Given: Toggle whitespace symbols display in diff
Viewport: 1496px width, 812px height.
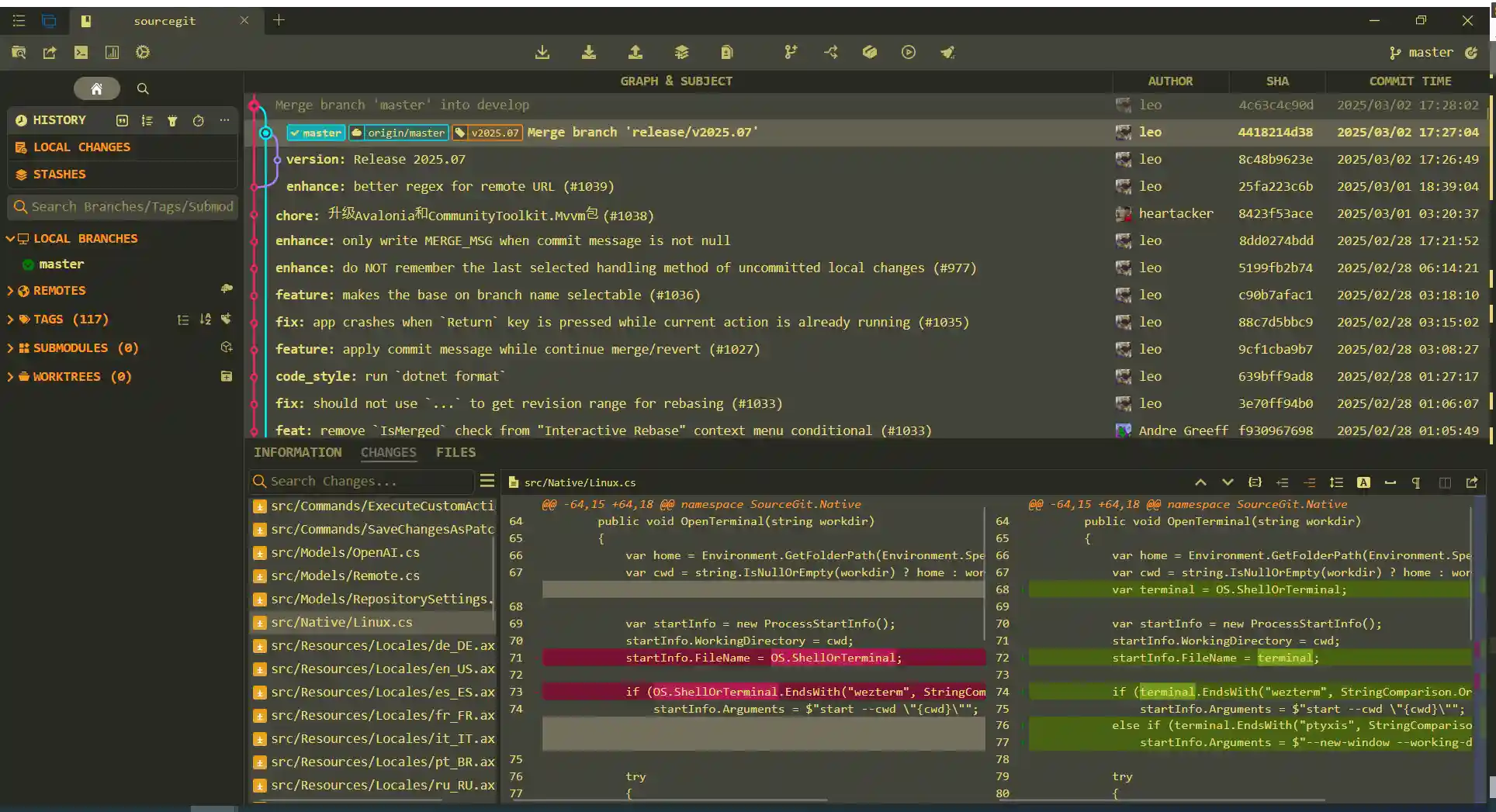Looking at the screenshot, I should [1417, 482].
